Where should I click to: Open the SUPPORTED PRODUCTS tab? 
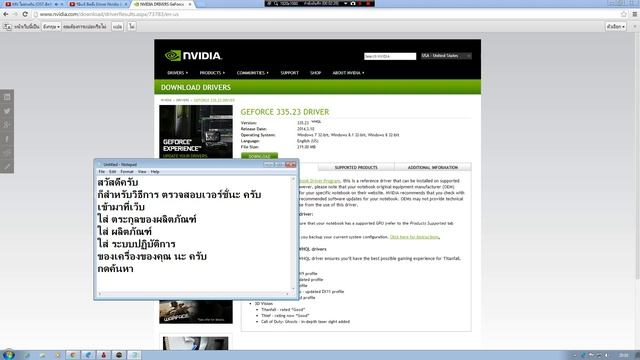pyautogui.click(x=356, y=167)
